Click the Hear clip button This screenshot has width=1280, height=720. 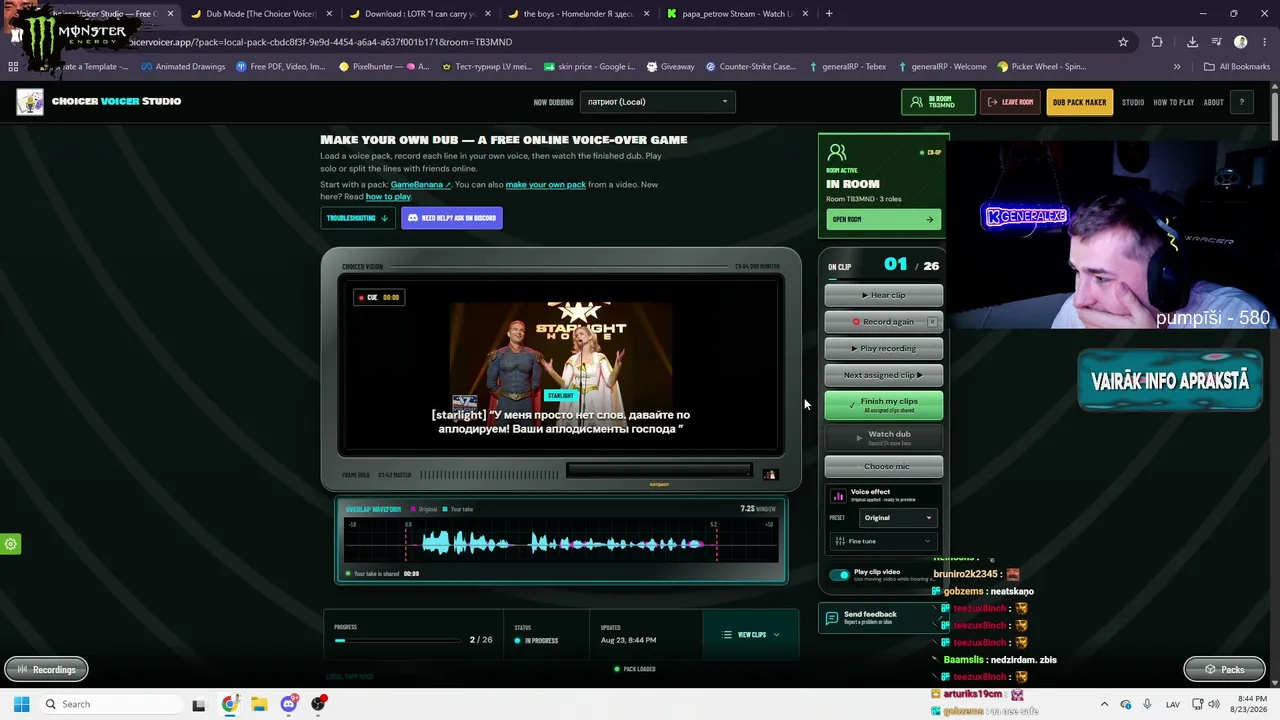(884, 295)
